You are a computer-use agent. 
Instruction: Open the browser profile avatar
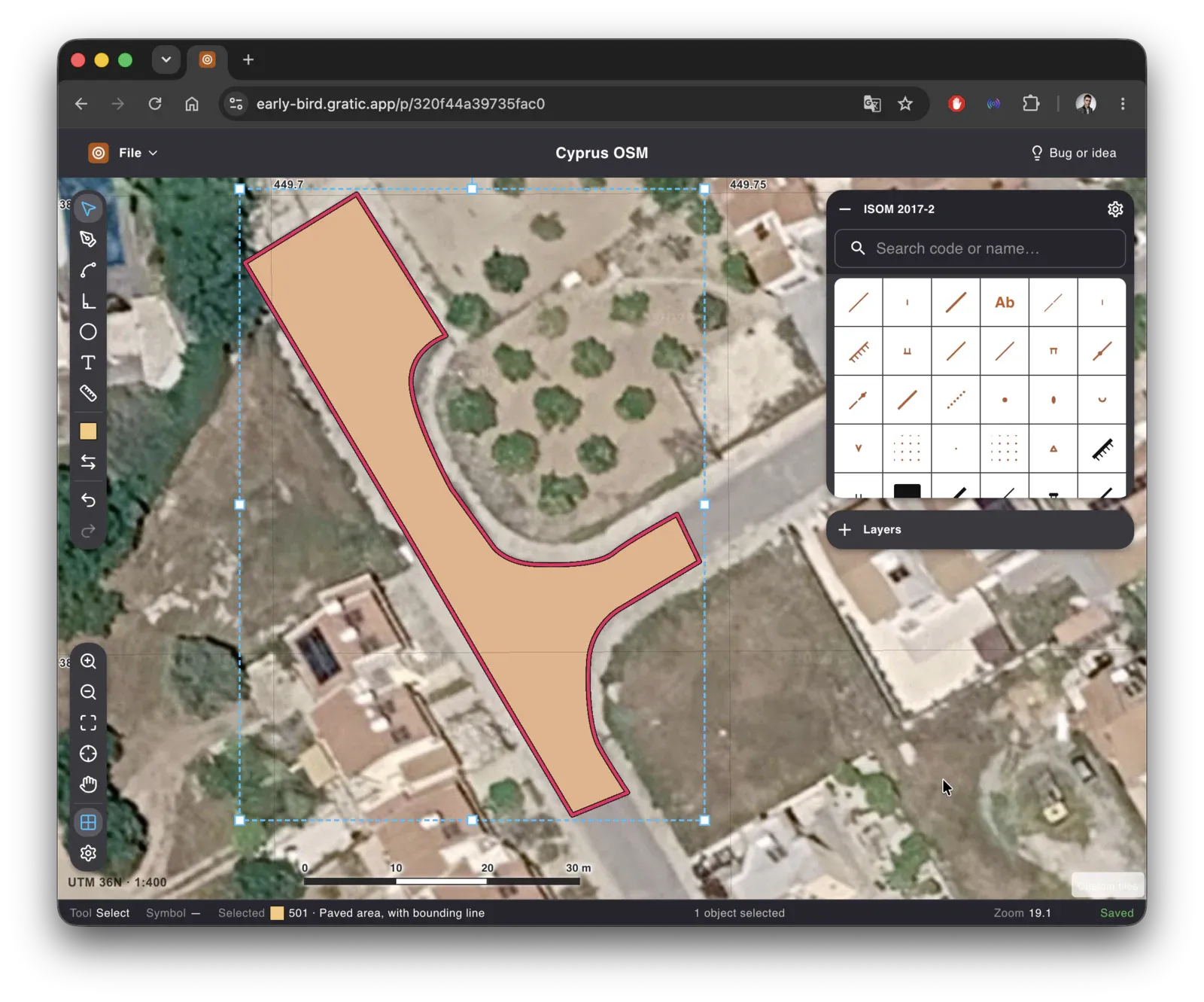[x=1086, y=104]
